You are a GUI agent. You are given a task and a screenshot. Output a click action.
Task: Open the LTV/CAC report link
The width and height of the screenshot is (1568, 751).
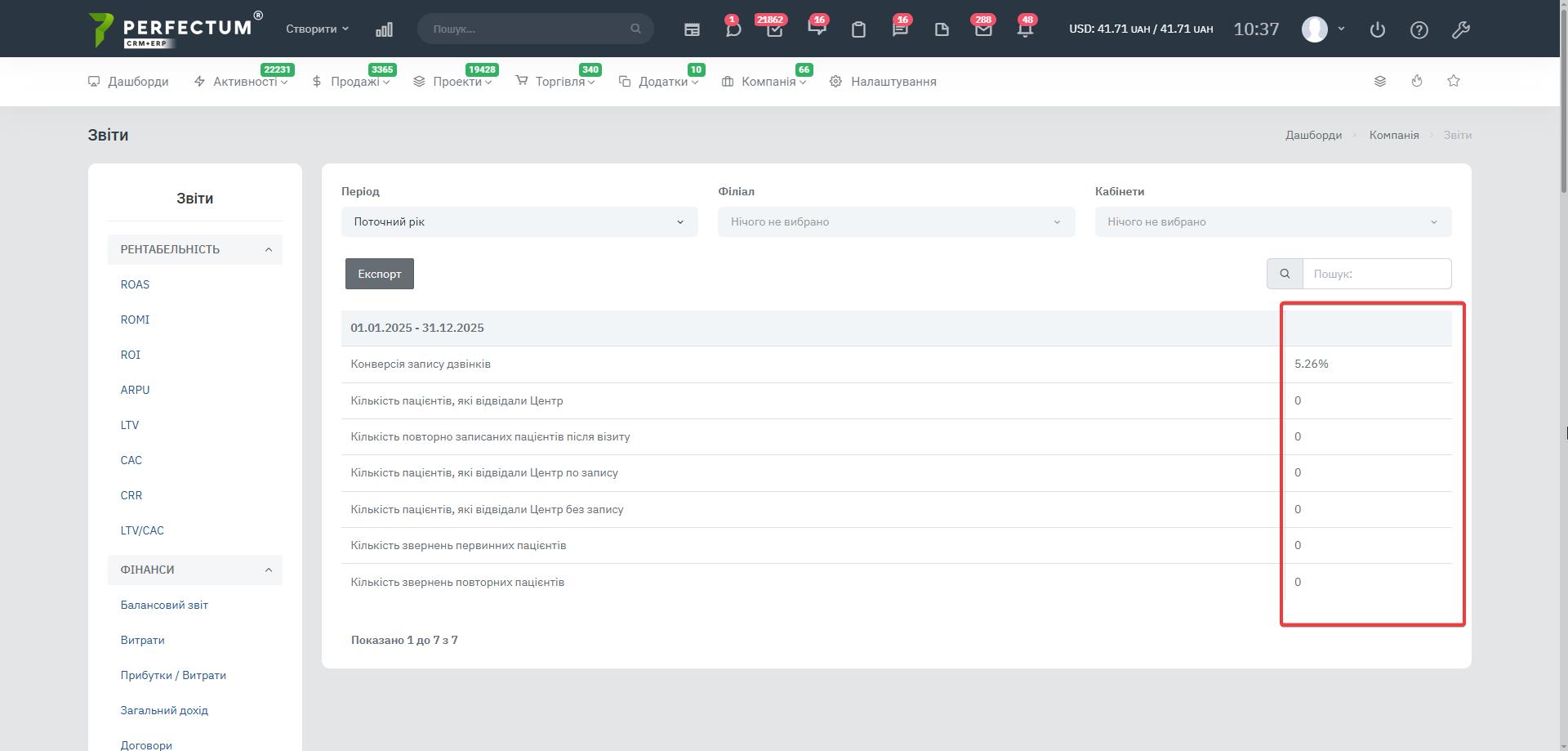[142, 530]
